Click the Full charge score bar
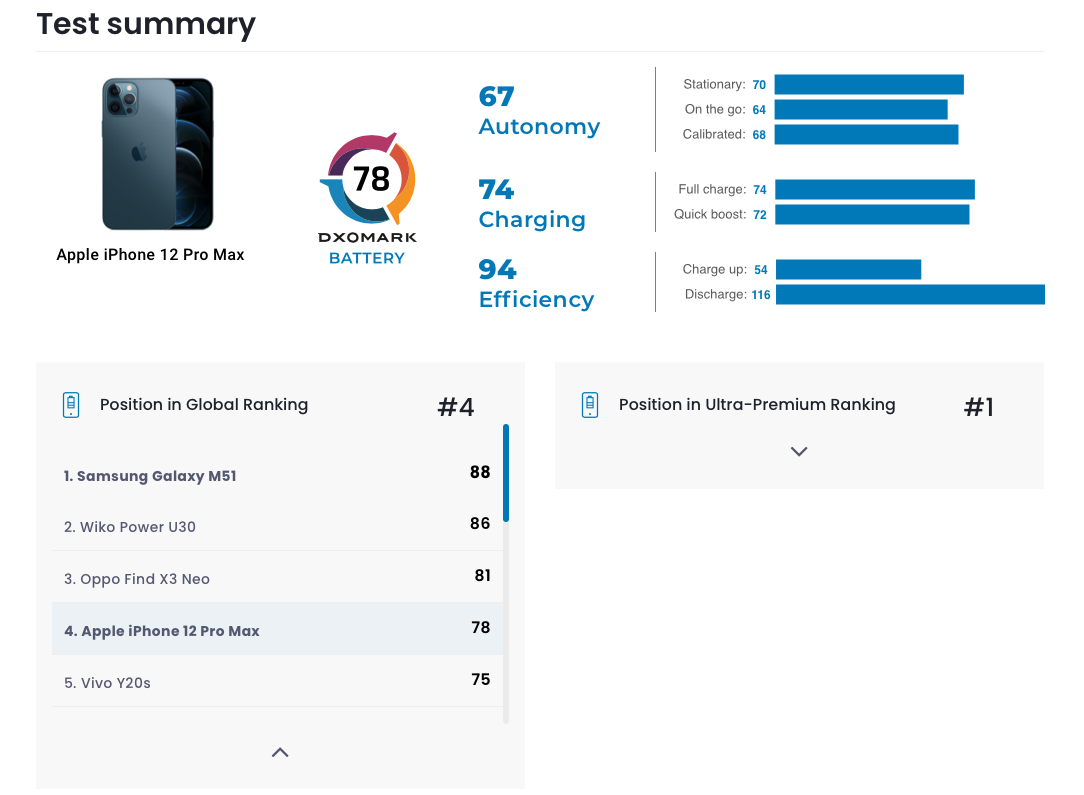This screenshot has width=1084, height=795. pyautogui.click(x=875, y=189)
